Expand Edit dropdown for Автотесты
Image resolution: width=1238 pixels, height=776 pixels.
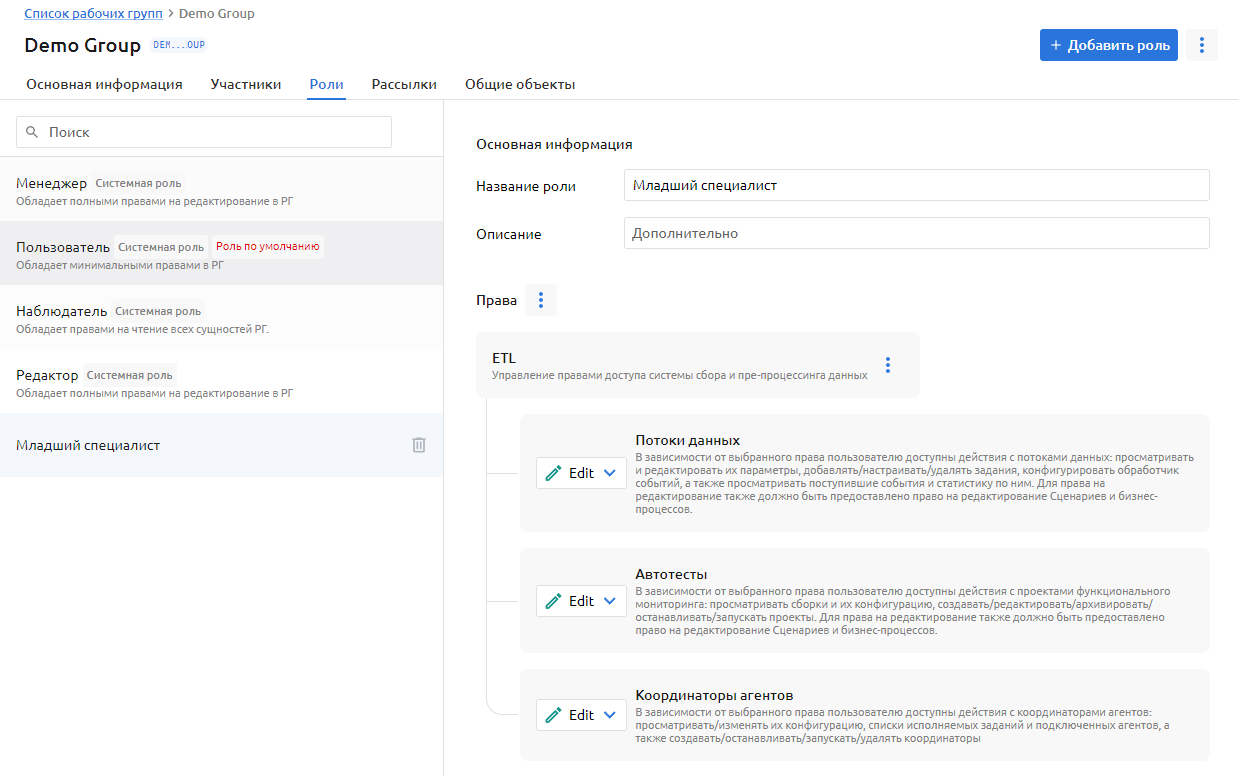[x=581, y=601]
